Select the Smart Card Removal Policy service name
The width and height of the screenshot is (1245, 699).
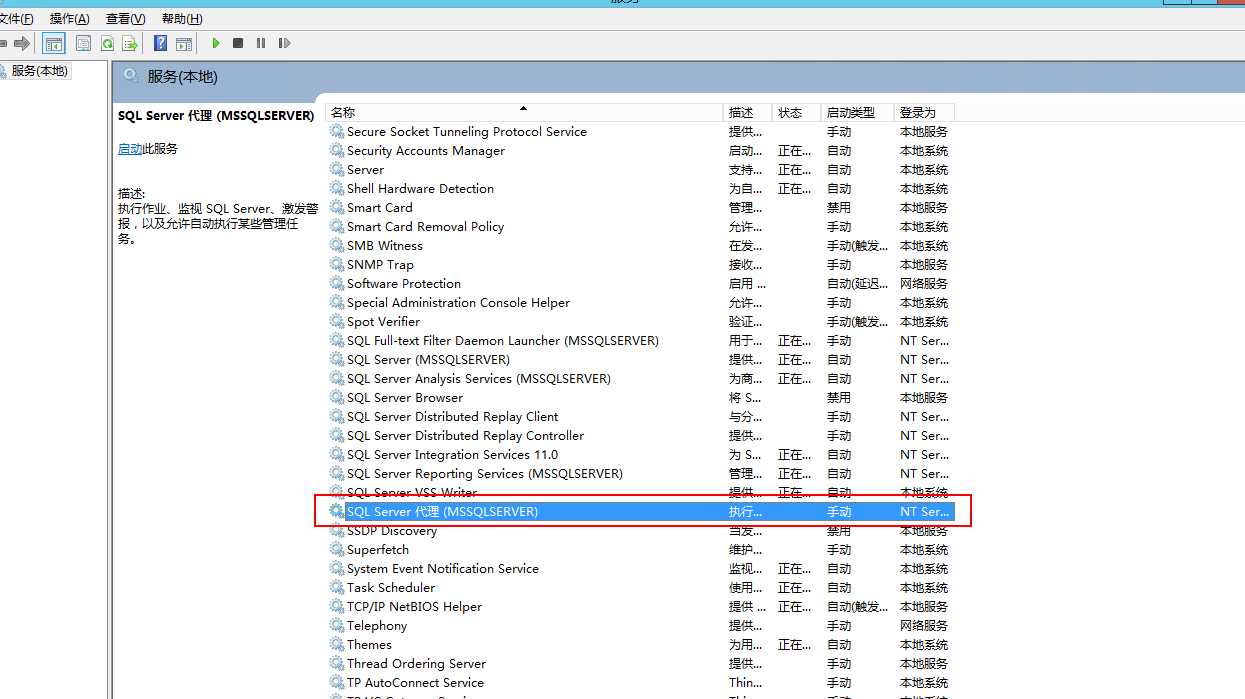[x=426, y=227]
